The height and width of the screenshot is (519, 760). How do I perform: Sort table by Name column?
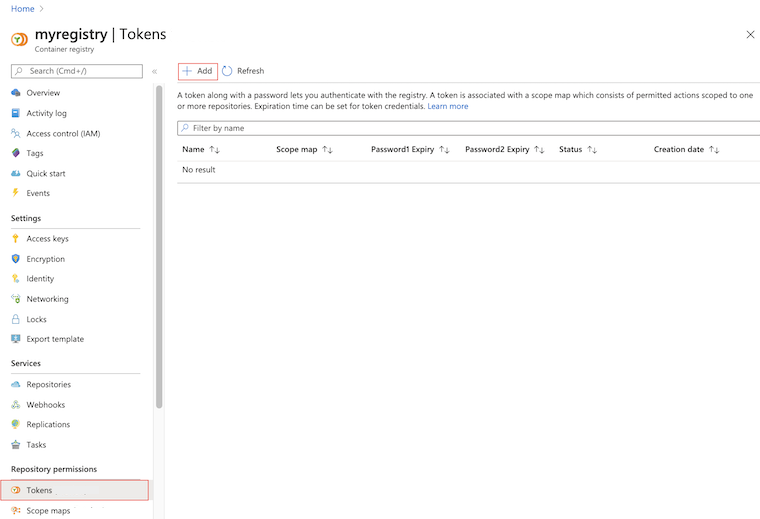click(215, 150)
